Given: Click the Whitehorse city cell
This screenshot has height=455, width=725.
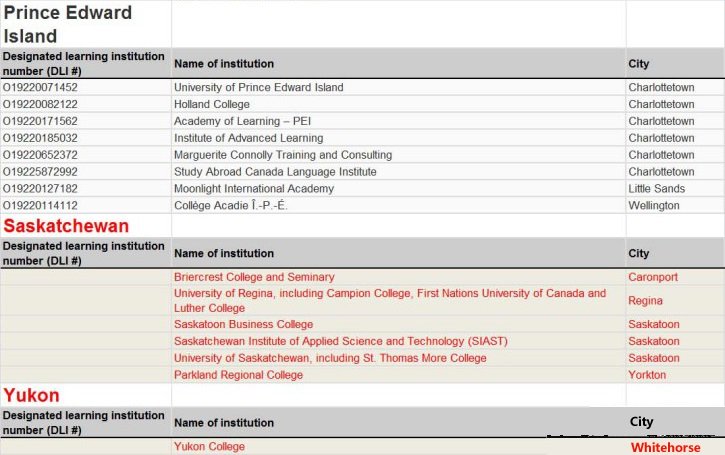Looking at the screenshot, I should tap(665, 448).
